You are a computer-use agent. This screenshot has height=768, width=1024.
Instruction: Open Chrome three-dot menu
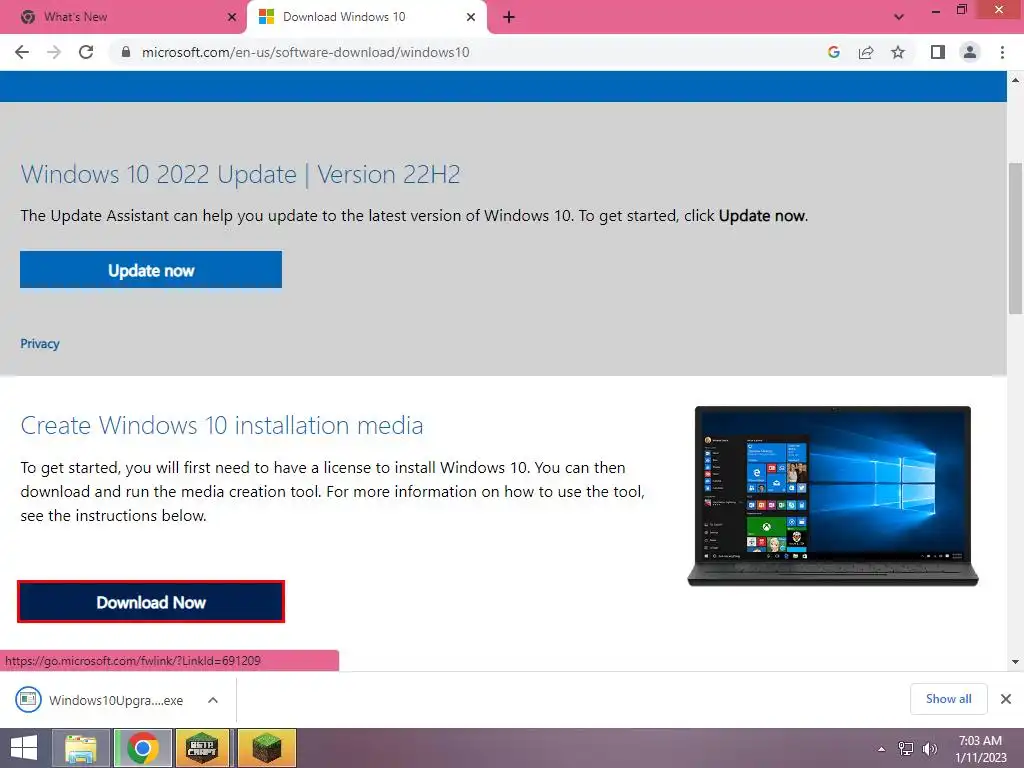tap(1002, 52)
